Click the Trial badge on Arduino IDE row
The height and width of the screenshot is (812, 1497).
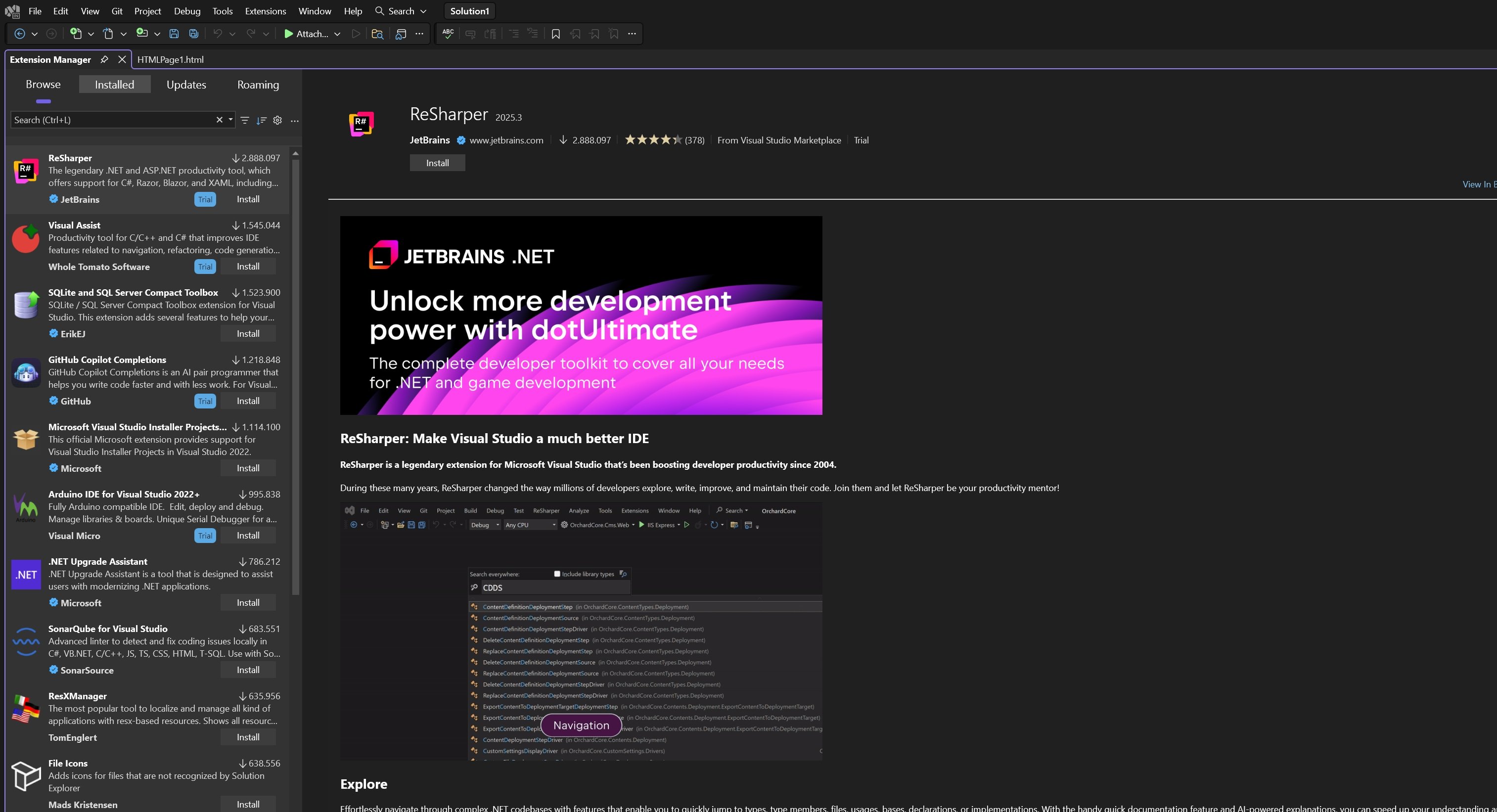tap(205, 536)
